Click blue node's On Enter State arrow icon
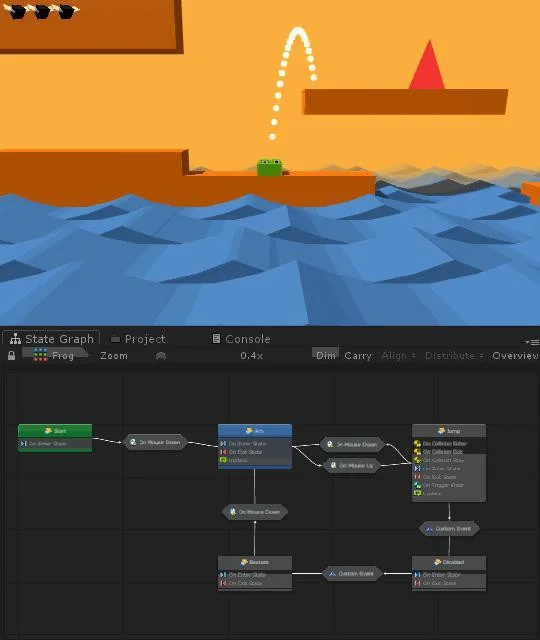The width and height of the screenshot is (540, 640). (x=223, y=444)
